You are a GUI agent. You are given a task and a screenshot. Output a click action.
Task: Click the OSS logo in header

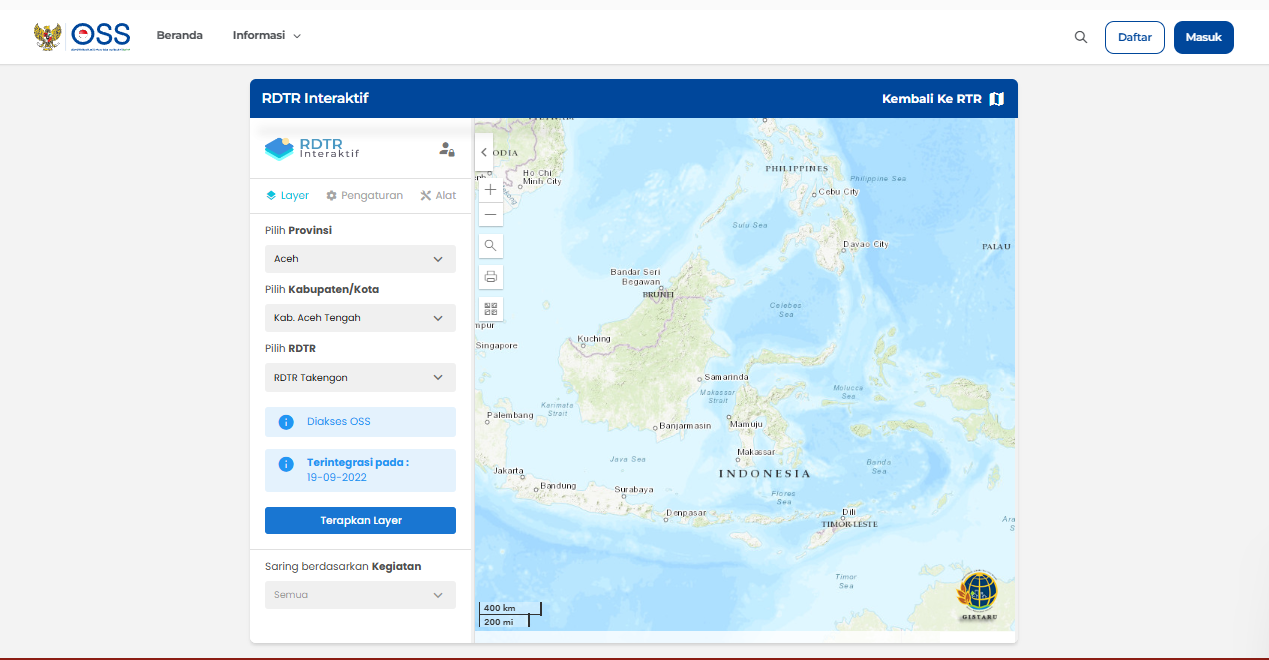[83, 37]
